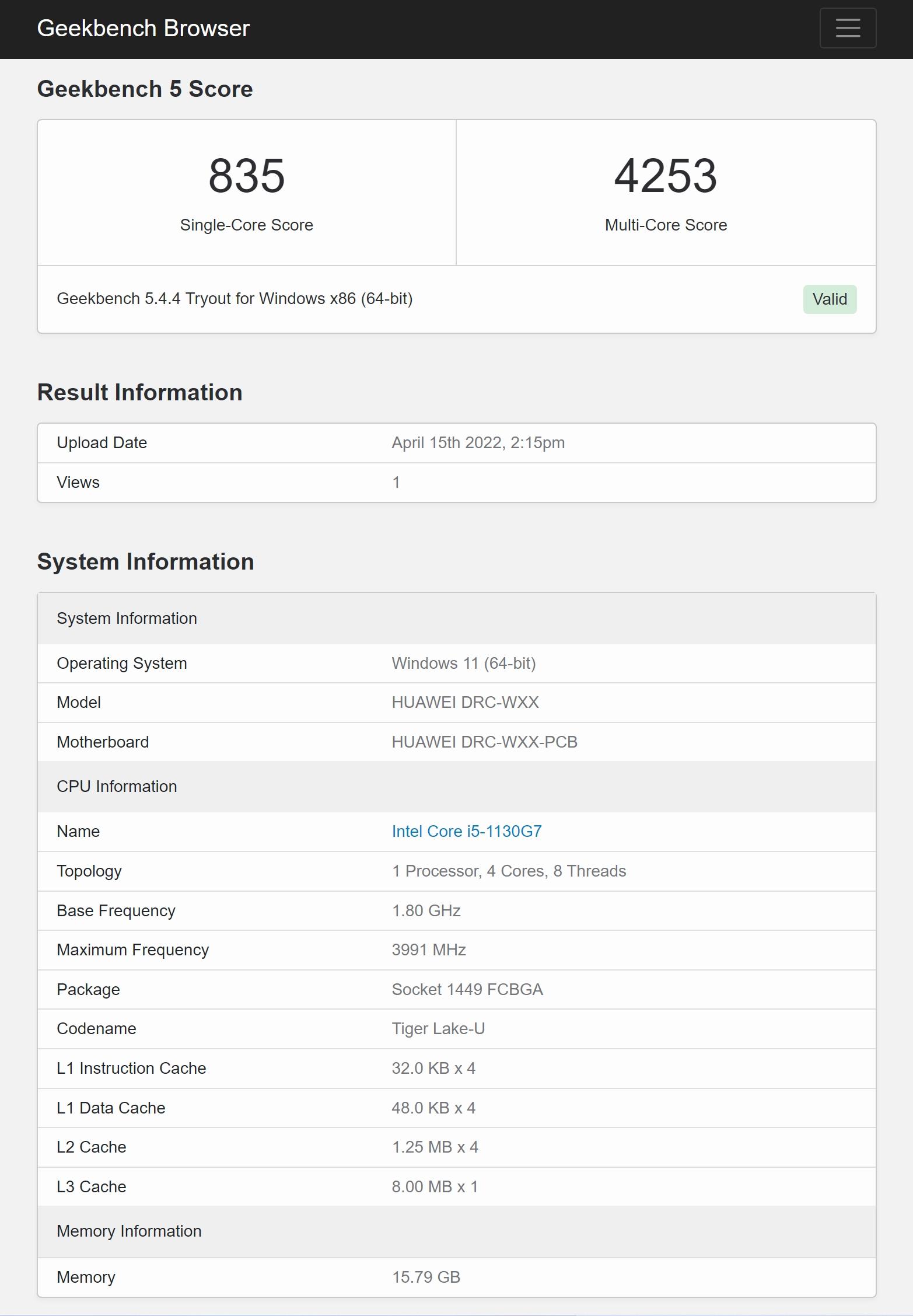913x1316 pixels.
Task: Click the Memory Information section header
Action: pyautogui.click(x=129, y=1231)
